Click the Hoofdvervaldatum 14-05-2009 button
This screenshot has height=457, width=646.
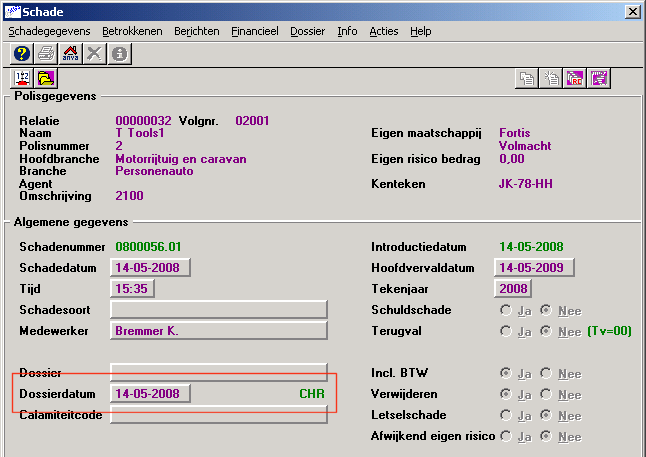pyautogui.click(x=535, y=267)
